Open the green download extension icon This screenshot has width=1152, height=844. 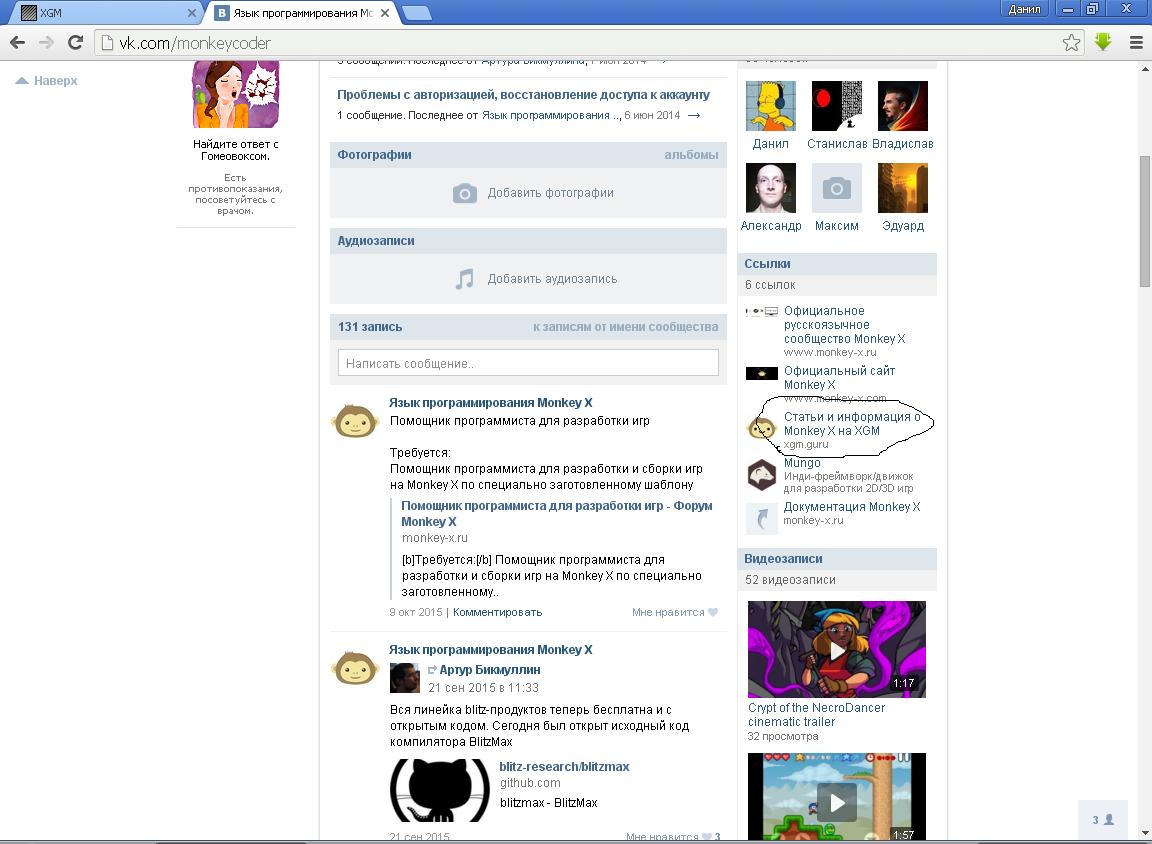[x=1103, y=42]
